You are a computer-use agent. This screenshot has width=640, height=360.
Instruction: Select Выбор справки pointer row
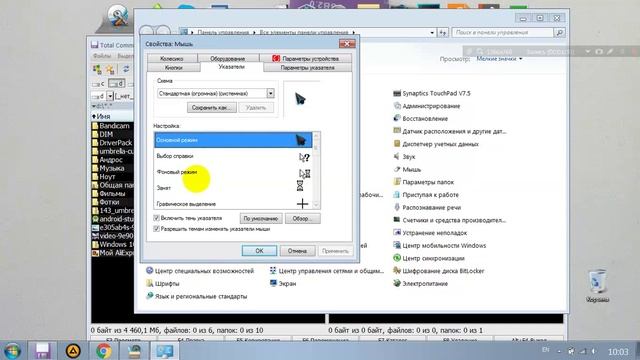(233, 156)
